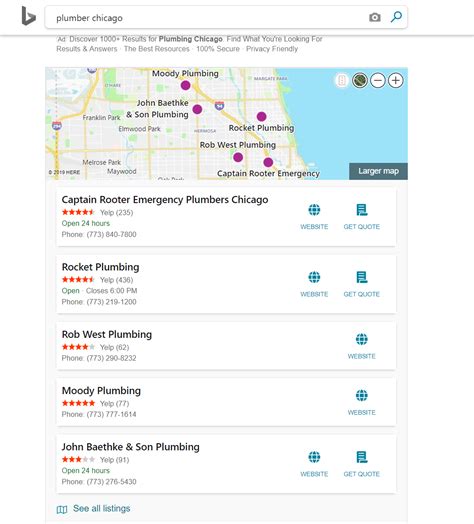
Task: Select Rob West Plumbing map pin
Action: [x=238, y=157]
